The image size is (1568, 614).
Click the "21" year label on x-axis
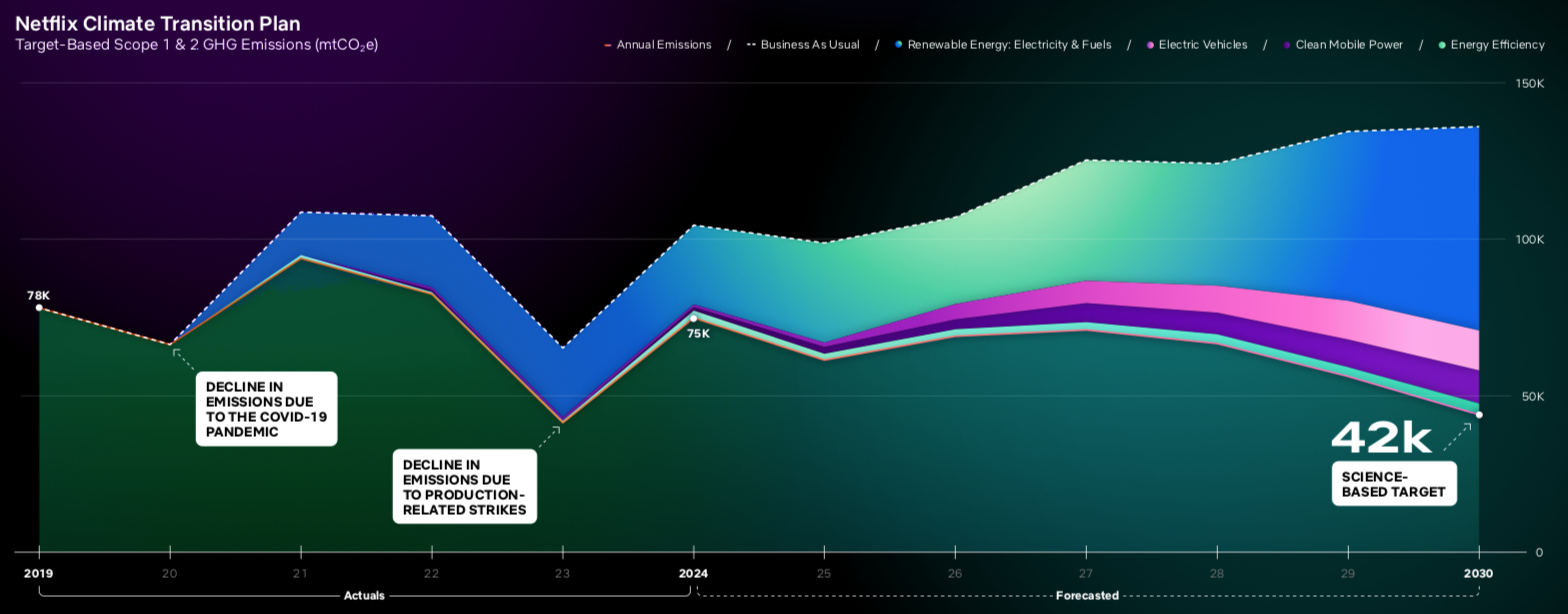(300, 574)
